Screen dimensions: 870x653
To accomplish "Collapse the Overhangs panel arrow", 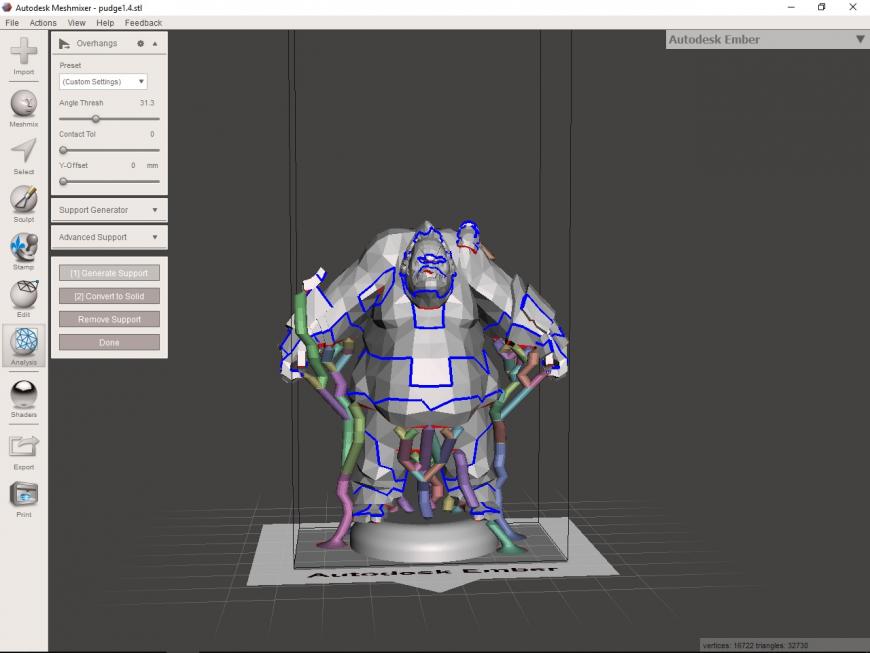I will [155, 43].
